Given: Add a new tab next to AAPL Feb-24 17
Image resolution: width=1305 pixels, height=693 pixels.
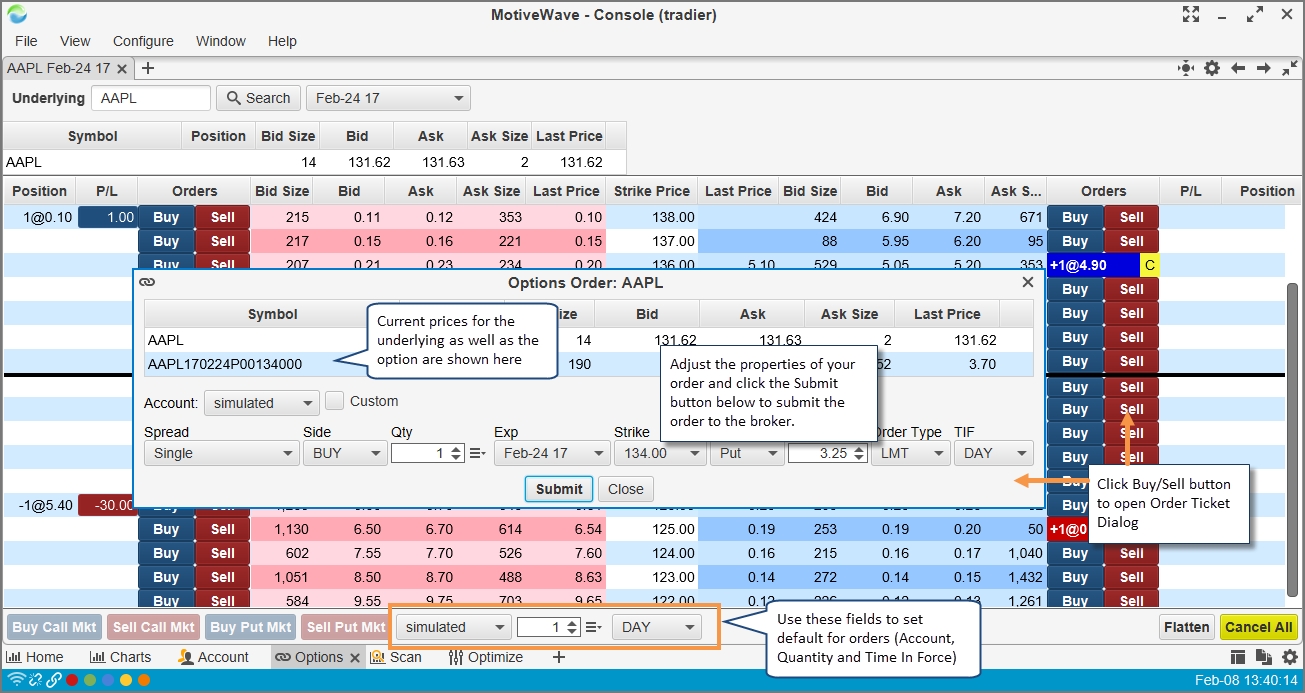Looking at the screenshot, I should coord(148,68).
